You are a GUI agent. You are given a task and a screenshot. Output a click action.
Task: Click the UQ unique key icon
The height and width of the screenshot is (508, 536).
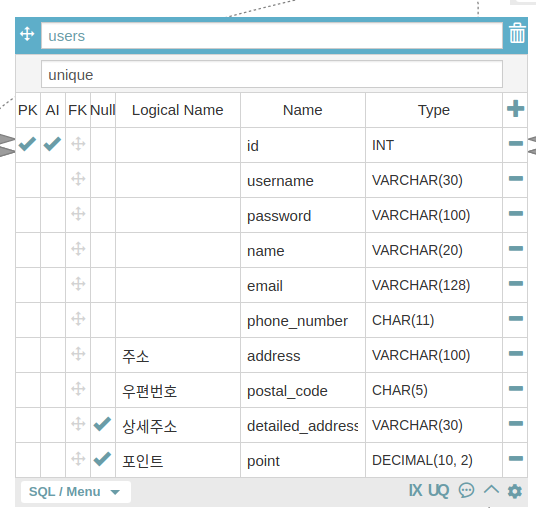(x=439, y=491)
